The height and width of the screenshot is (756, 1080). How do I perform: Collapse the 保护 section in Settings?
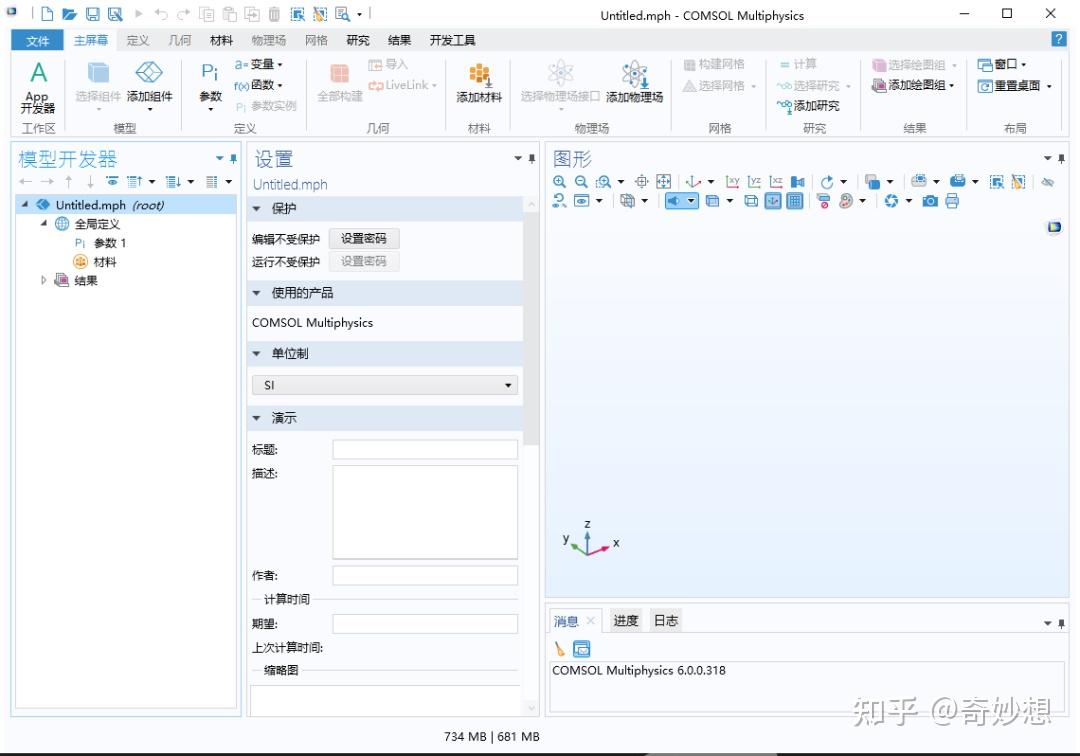pos(257,208)
